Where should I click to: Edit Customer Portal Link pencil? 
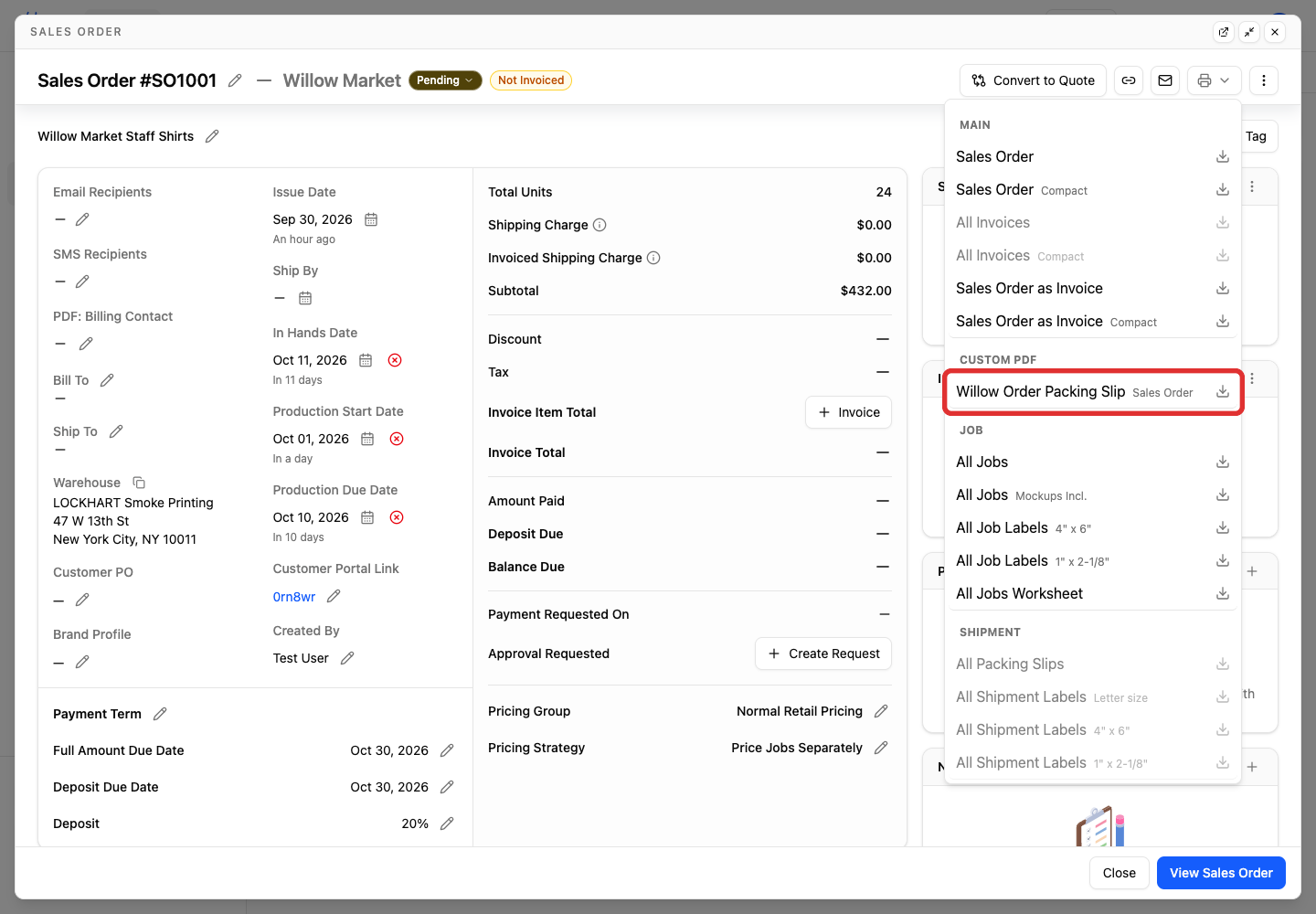(x=334, y=596)
